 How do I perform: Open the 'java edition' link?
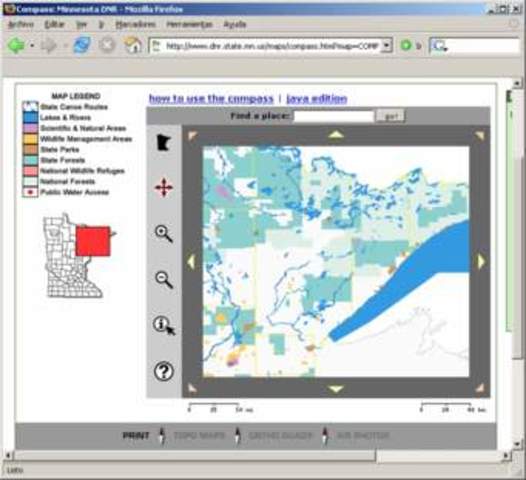(x=317, y=99)
